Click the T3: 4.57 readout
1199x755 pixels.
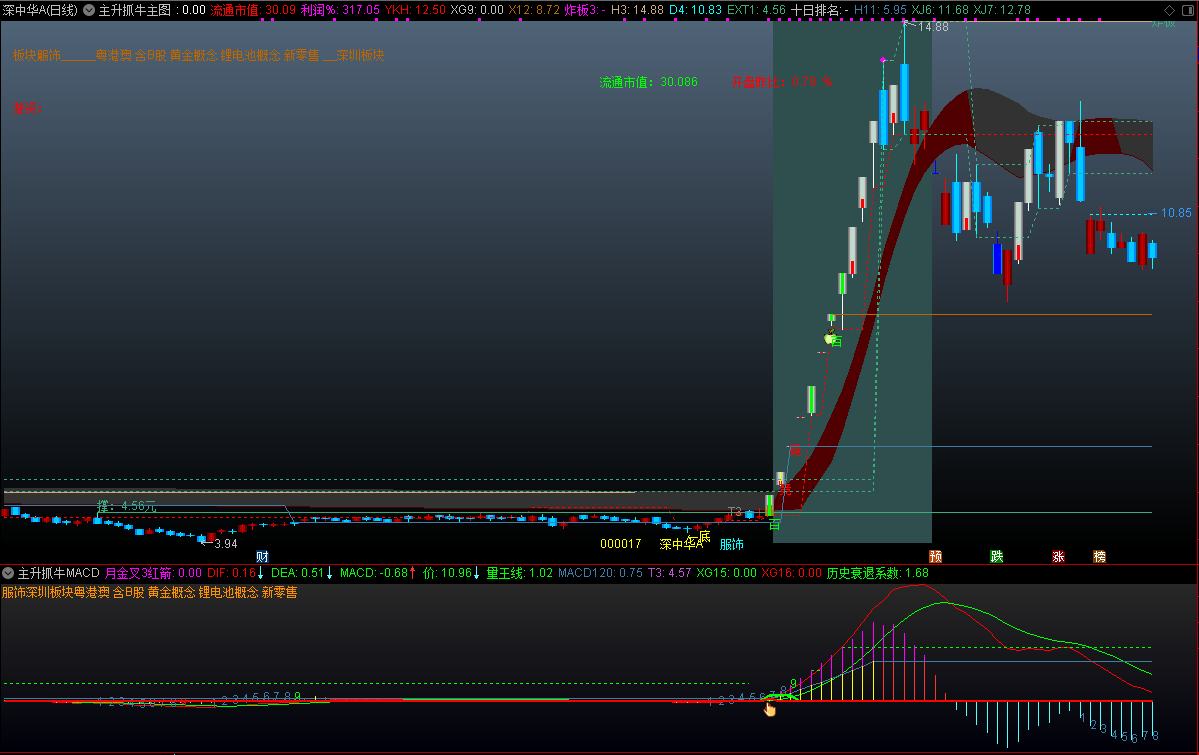point(669,573)
